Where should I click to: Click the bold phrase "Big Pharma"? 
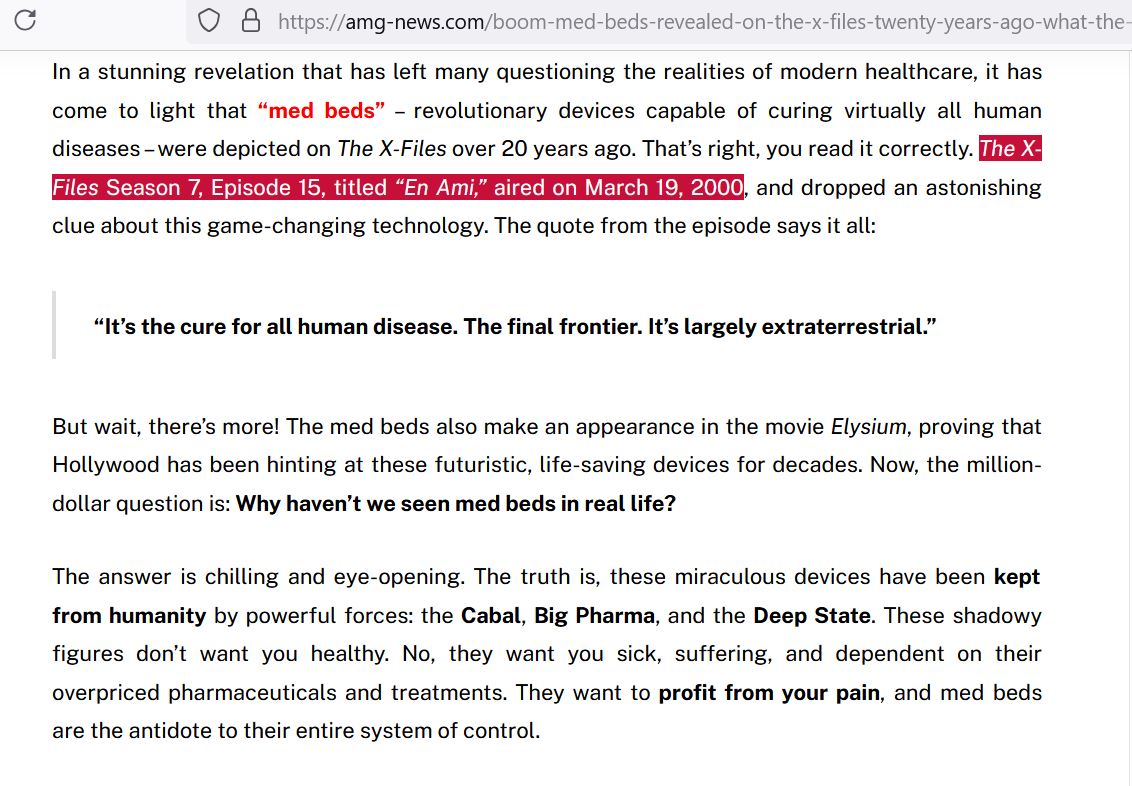[x=594, y=616]
